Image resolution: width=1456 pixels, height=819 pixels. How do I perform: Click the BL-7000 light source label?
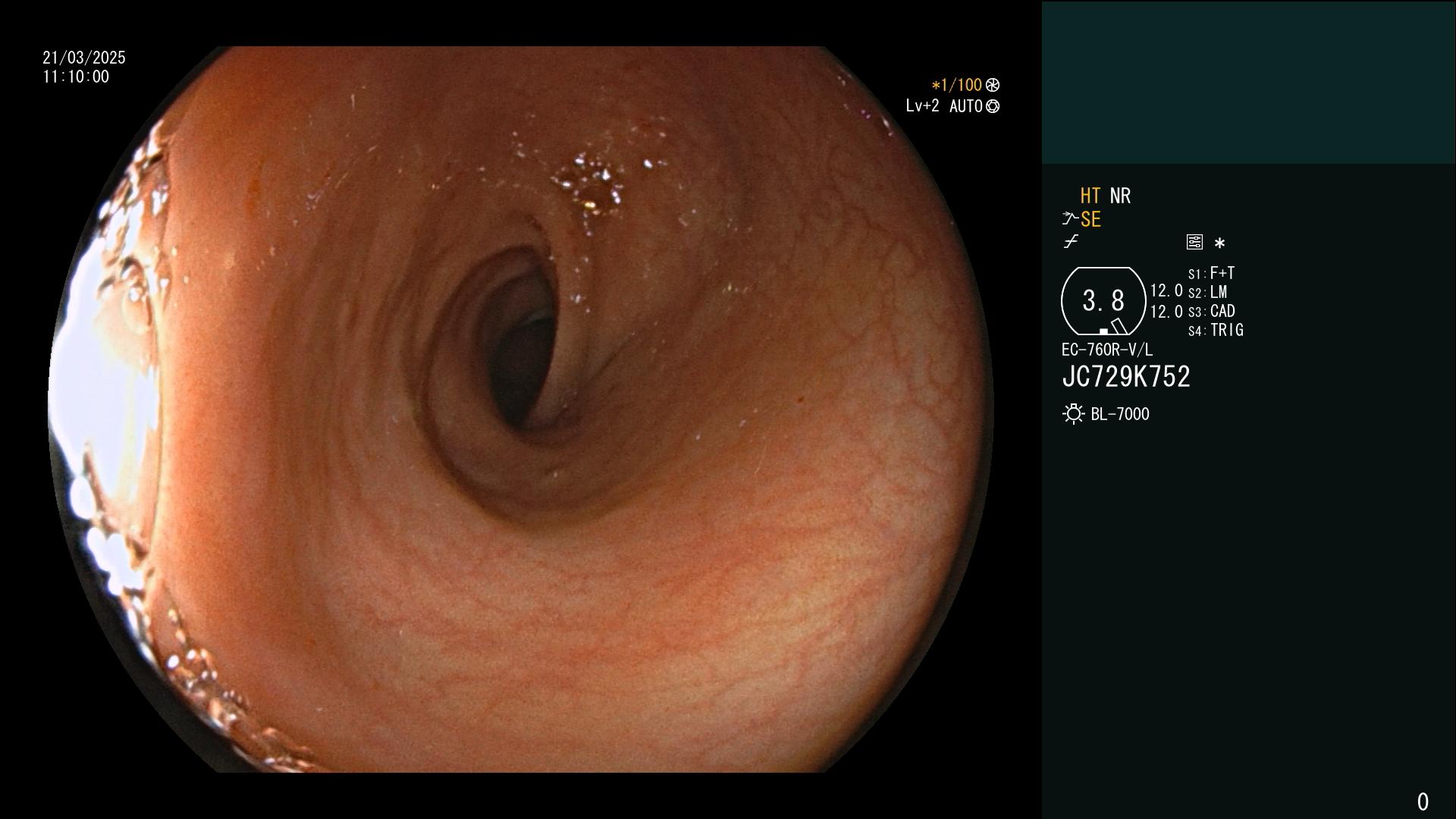(1120, 414)
